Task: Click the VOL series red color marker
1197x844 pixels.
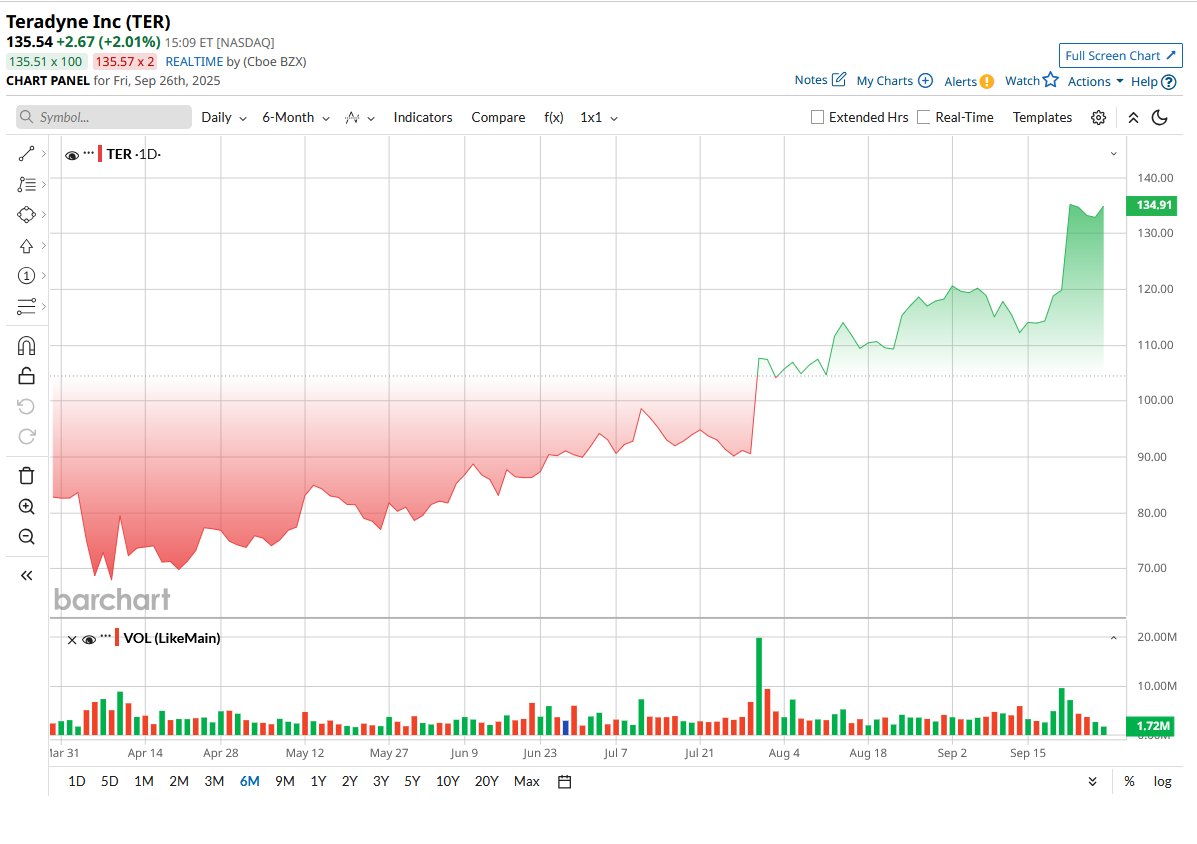Action: (x=117, y=638)
